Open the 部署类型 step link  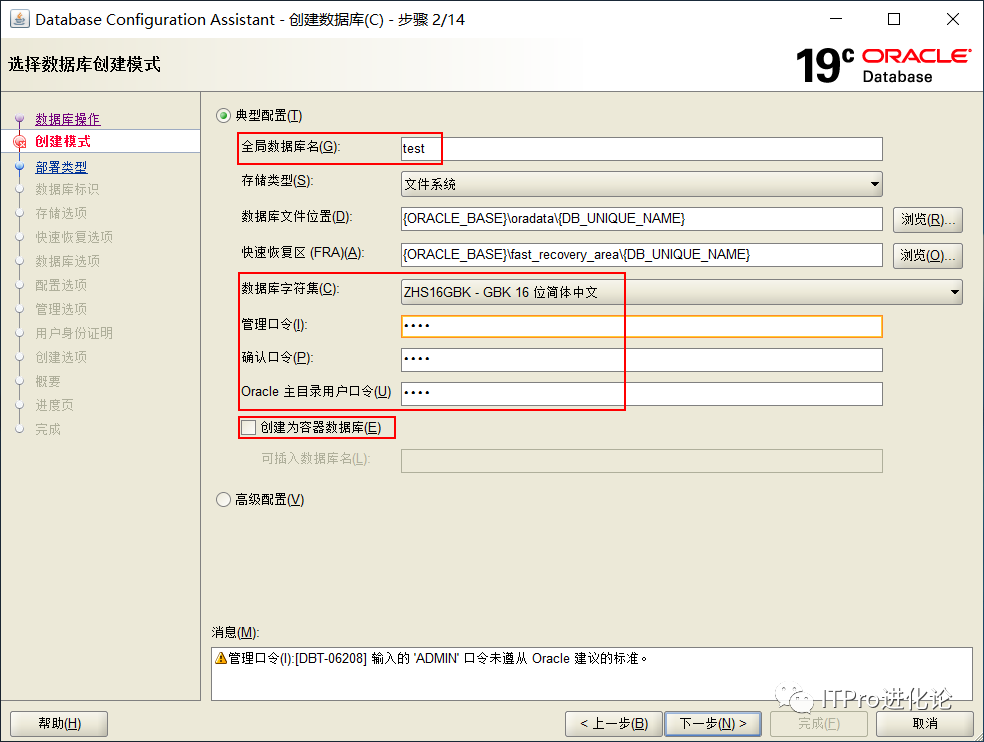click(61, 167)
